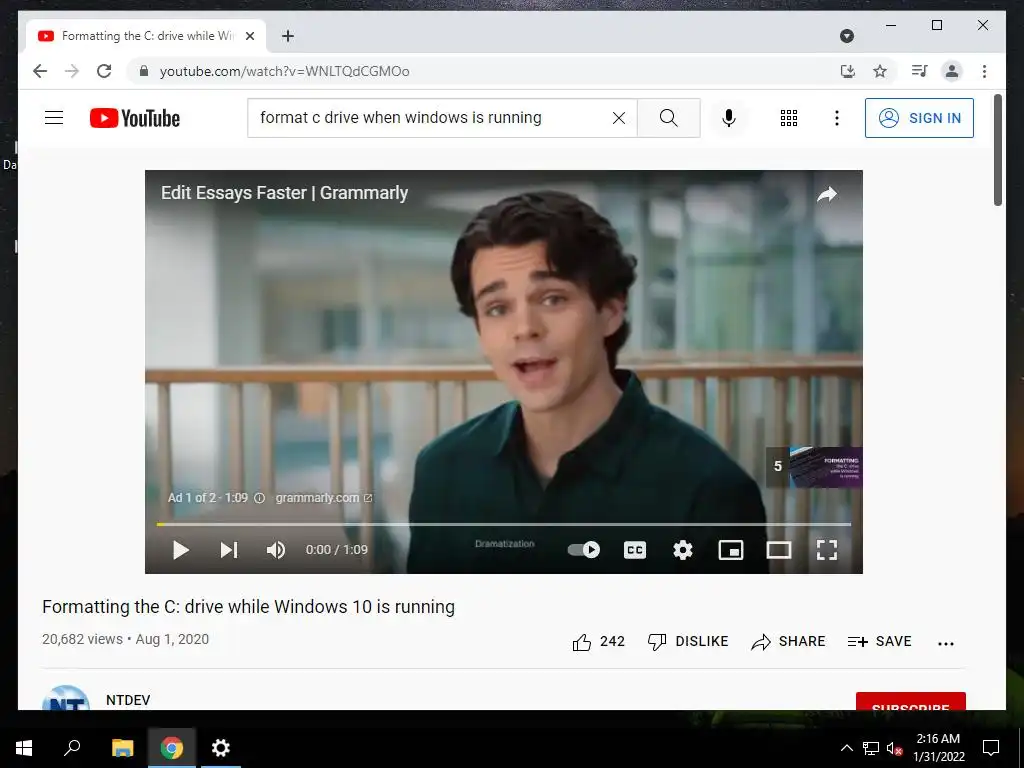Toggle the autoplay switch in player
The height and width of the screenshot is (768, 1024).
(x=583, y=550)
